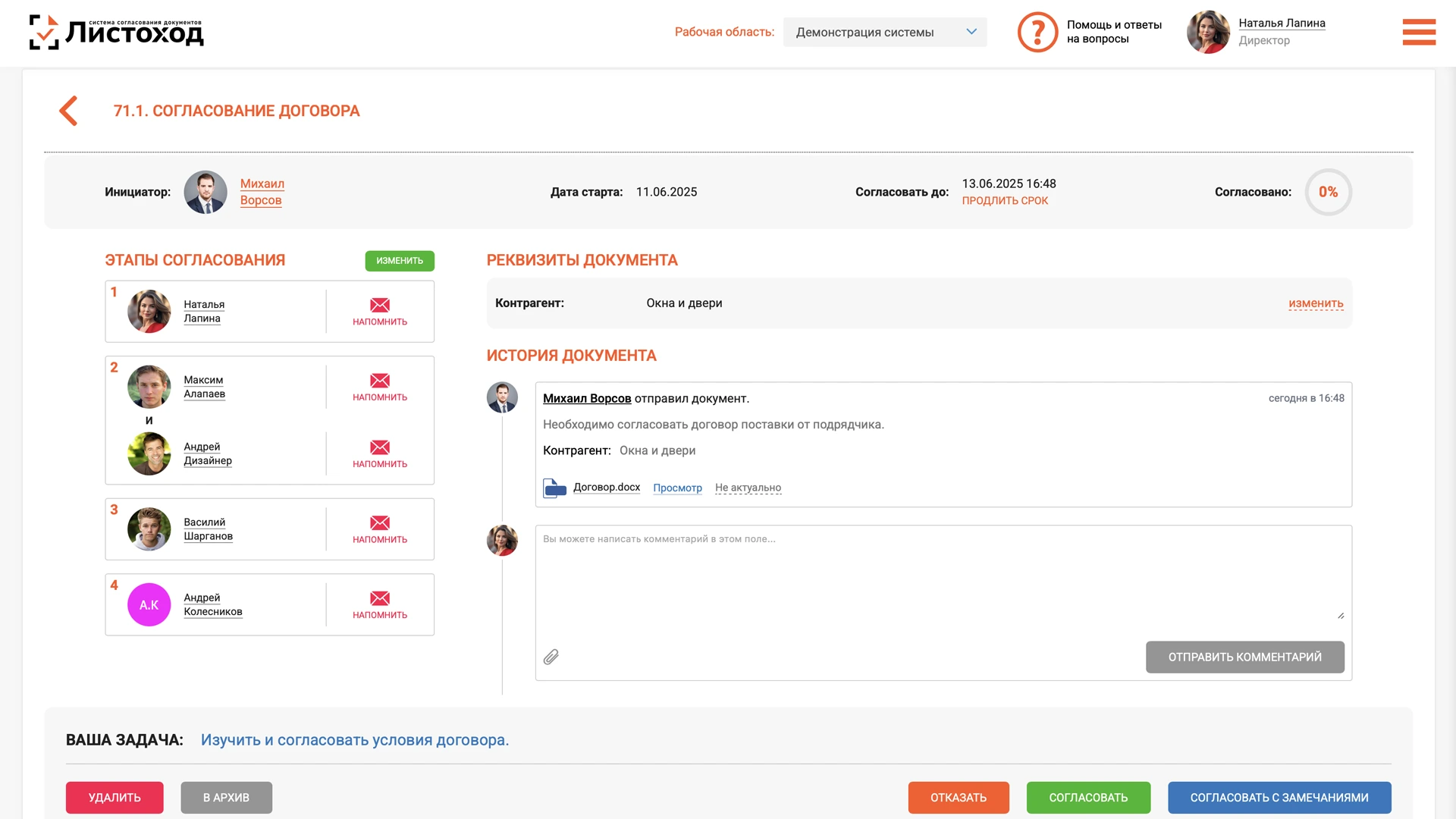Click the 0% approval progress circle

1328,192
